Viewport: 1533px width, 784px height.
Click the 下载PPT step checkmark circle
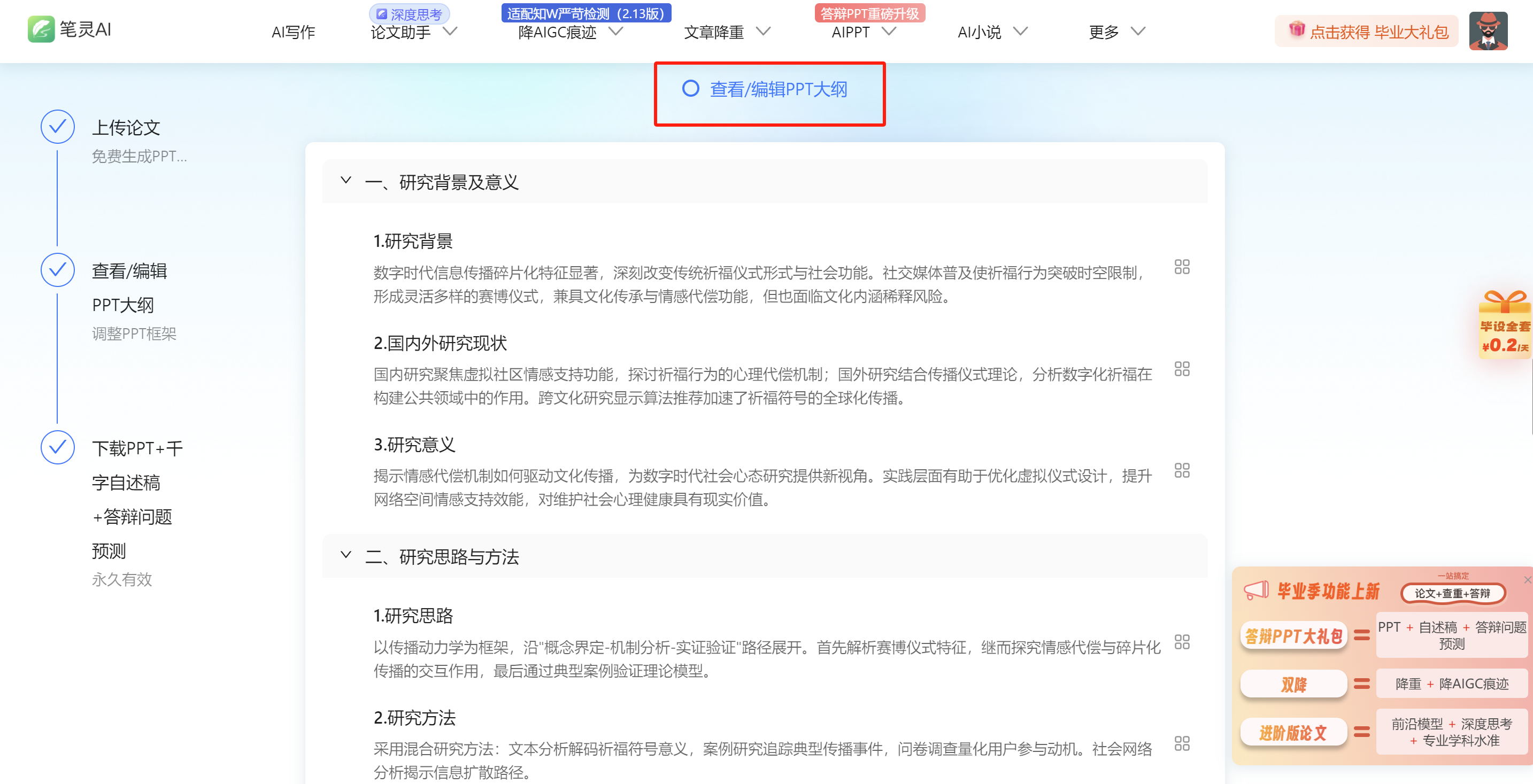tap(57, 447)
